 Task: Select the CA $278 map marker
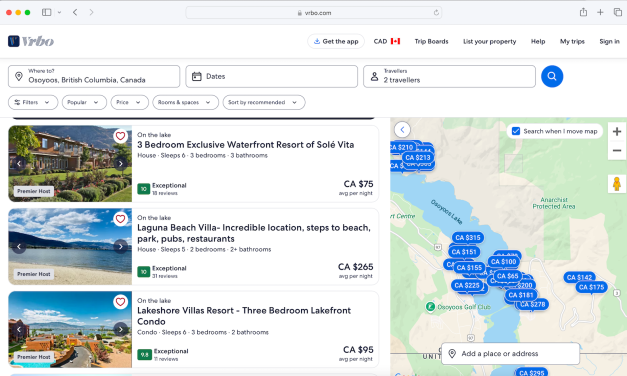pos(532,304)
